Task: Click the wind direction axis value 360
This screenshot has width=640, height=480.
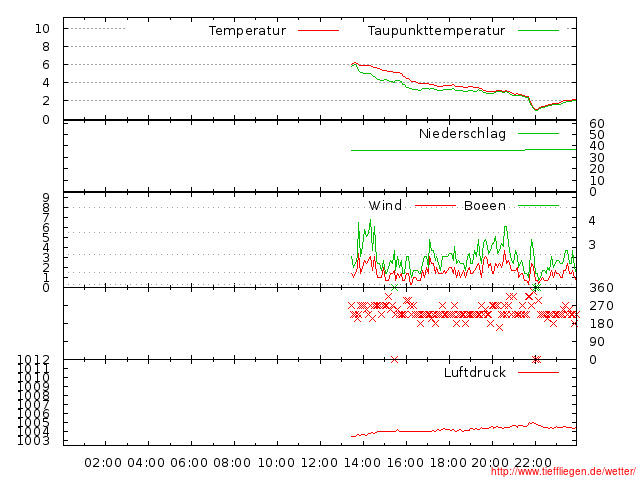Action: tap(601, 288)
